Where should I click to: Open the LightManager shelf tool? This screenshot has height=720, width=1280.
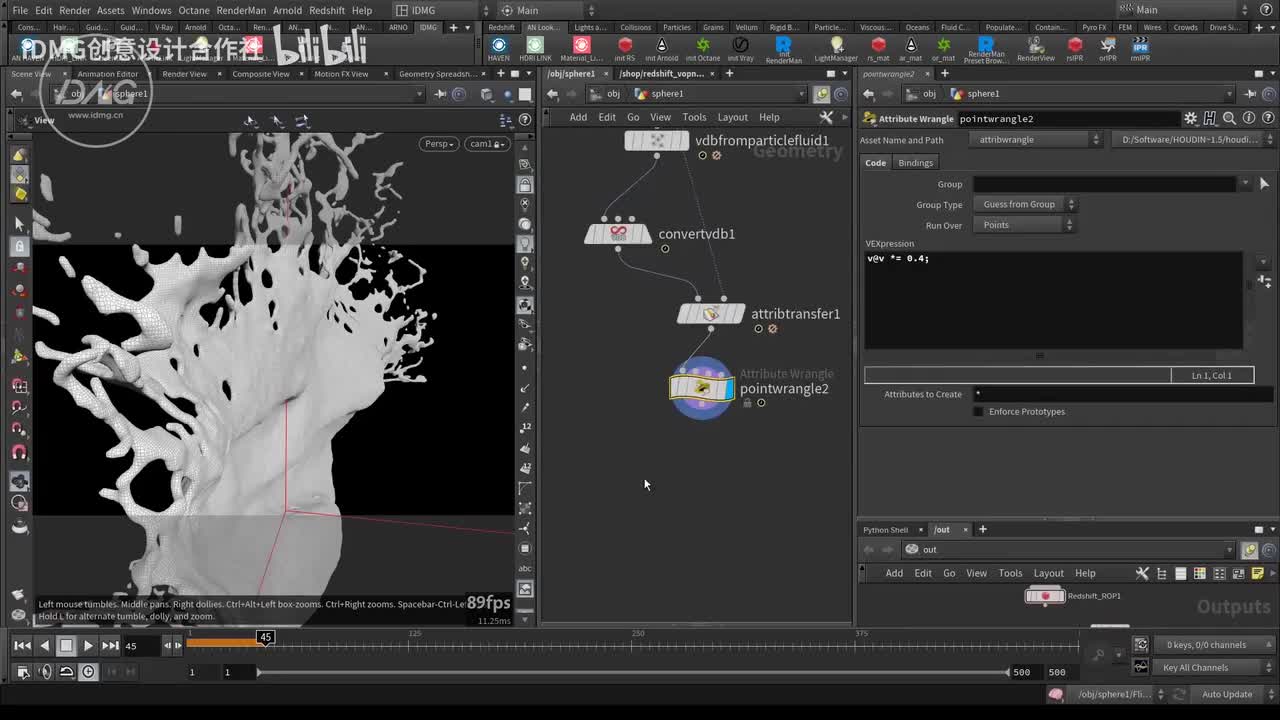click(x=836, y=47)
